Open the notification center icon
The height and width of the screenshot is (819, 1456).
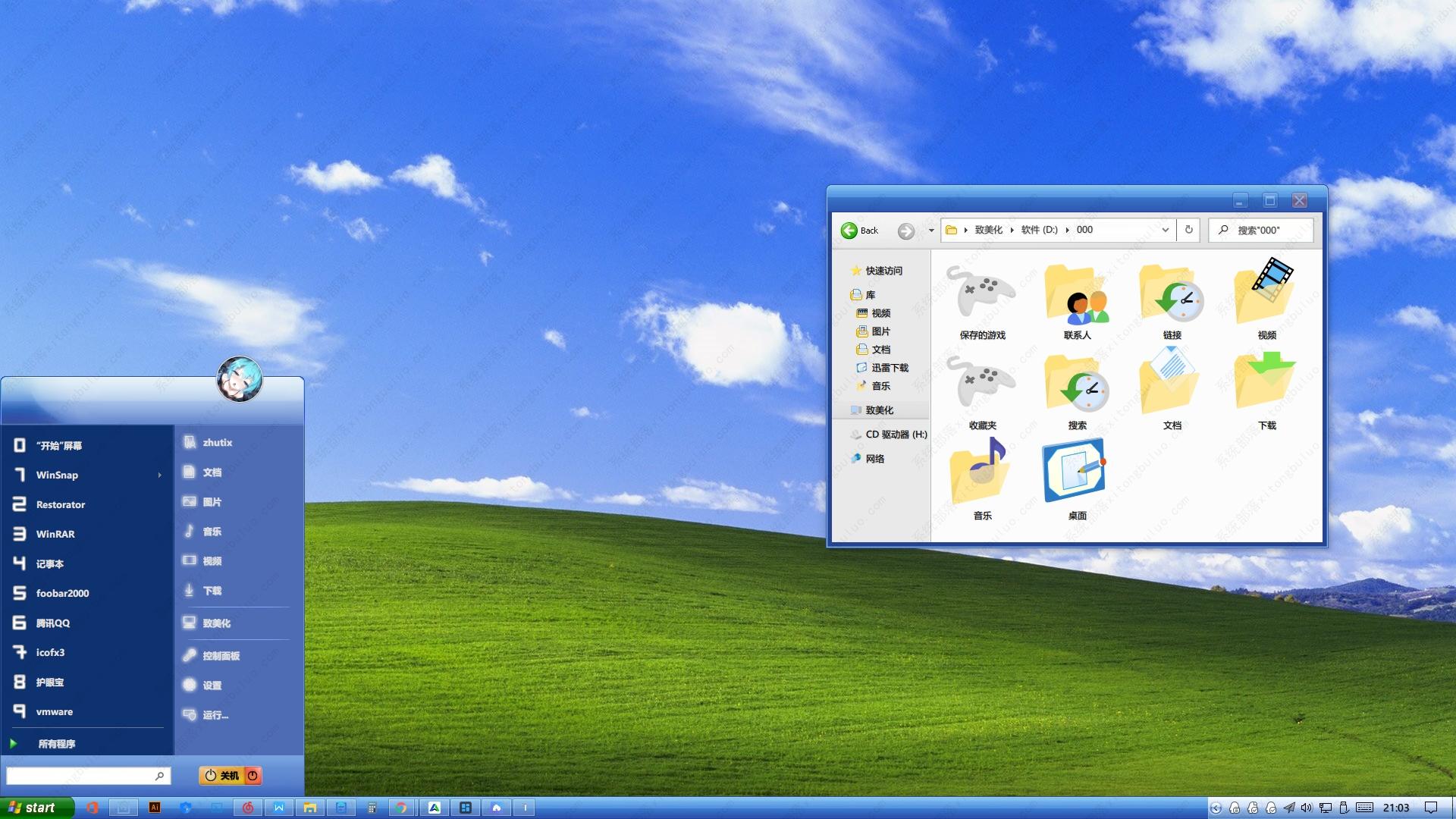[1431, 808]
